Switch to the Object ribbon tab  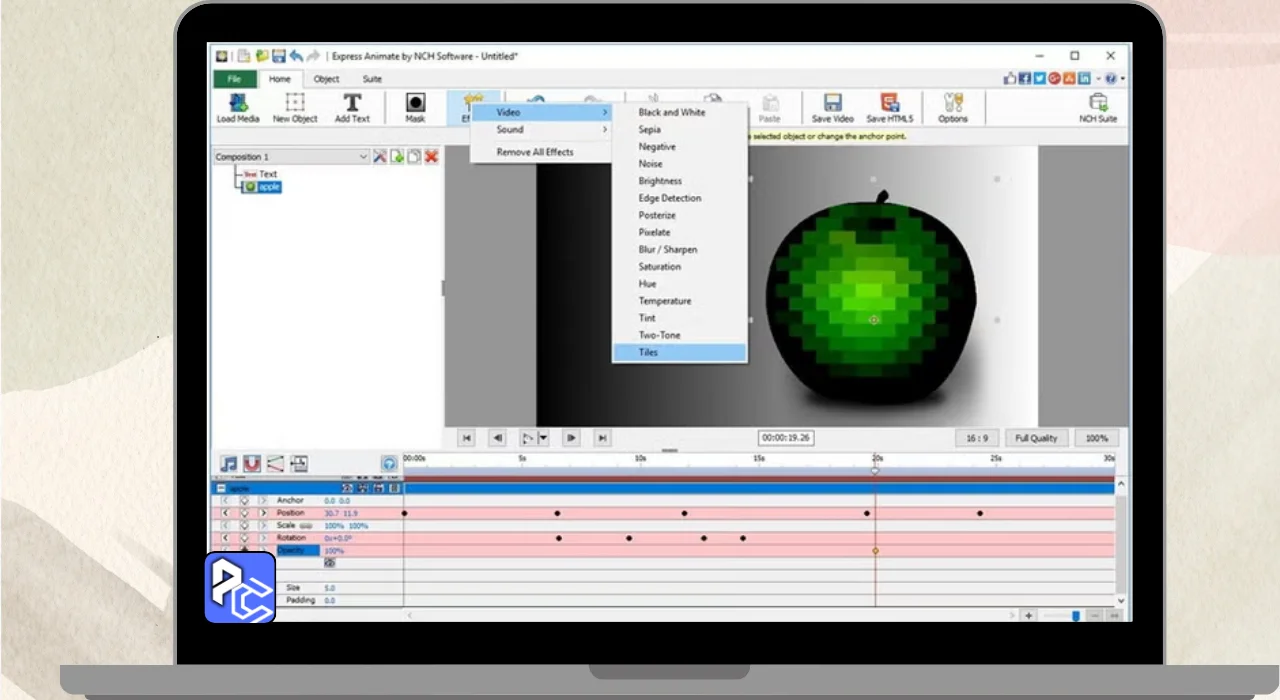[326, 79]
